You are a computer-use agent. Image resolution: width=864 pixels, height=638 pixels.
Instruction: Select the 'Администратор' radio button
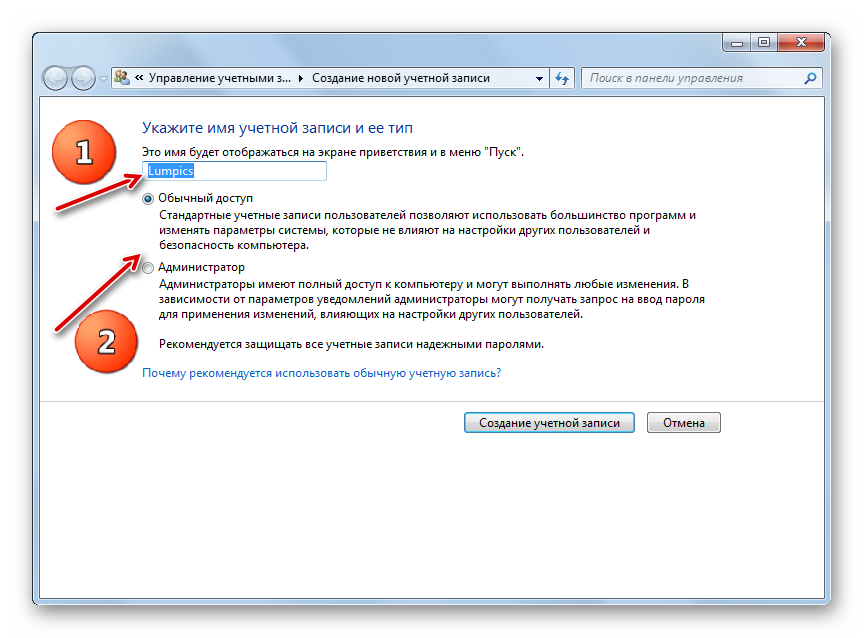click(148, 268)
